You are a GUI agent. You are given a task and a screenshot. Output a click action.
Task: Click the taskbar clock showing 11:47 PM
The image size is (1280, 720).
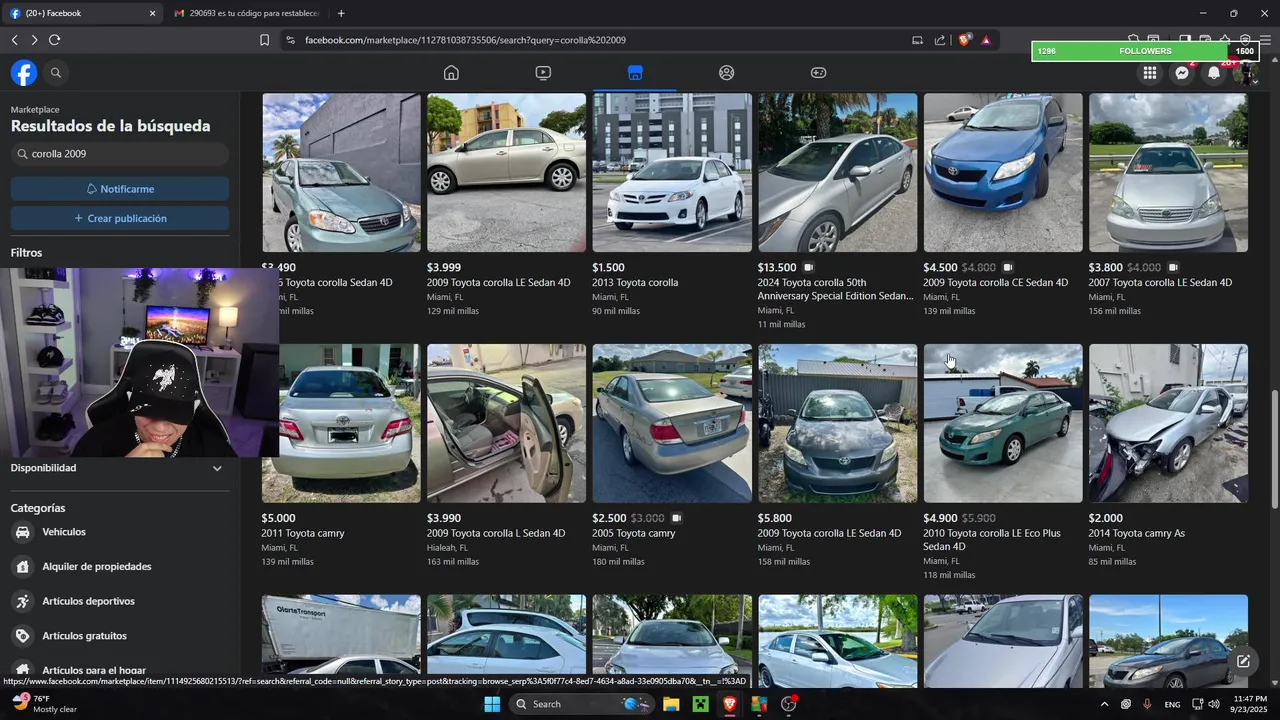1251,704
